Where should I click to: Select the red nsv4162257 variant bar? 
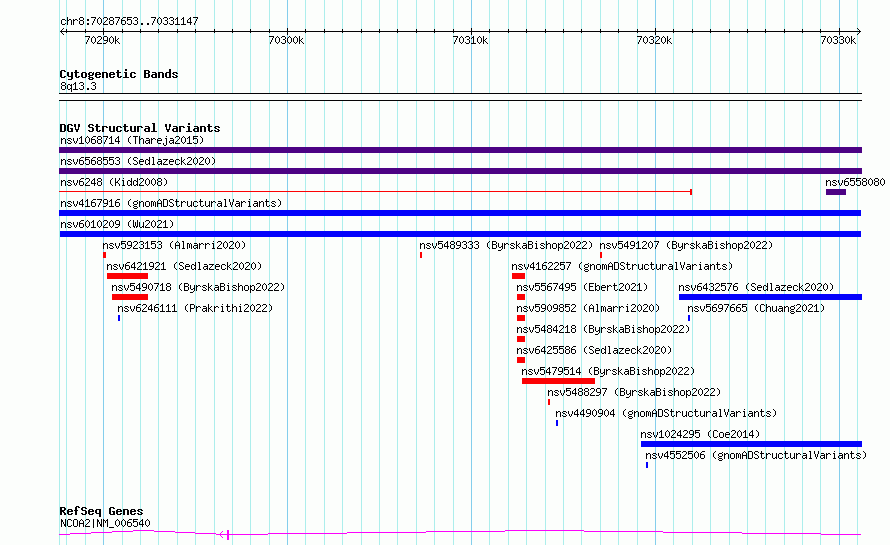coord(518,276)
